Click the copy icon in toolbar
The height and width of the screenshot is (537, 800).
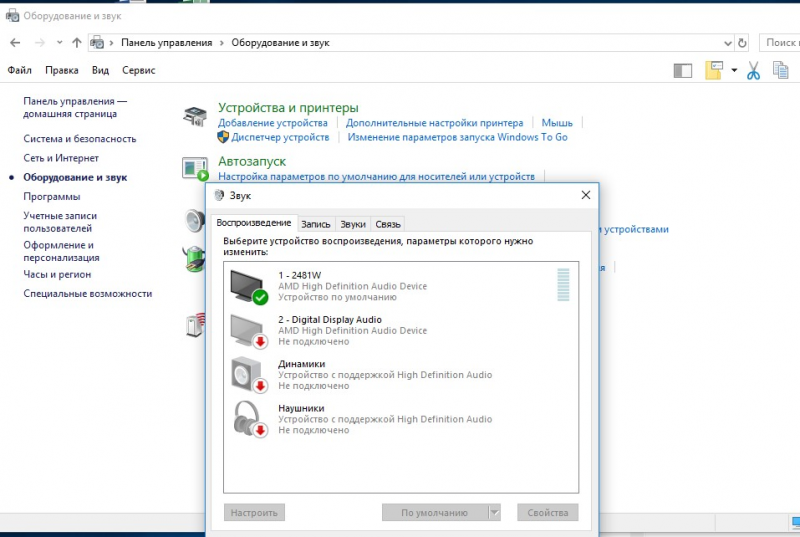point(780,70)
